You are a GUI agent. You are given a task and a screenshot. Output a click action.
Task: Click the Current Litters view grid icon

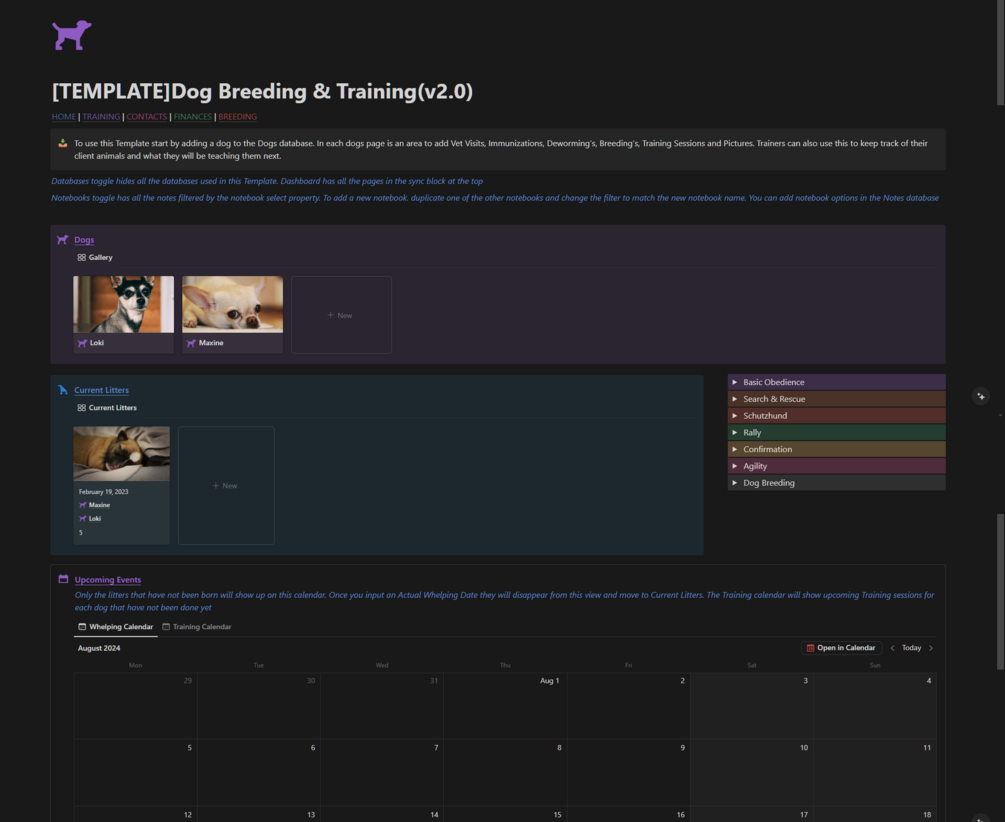click(81, 408)
